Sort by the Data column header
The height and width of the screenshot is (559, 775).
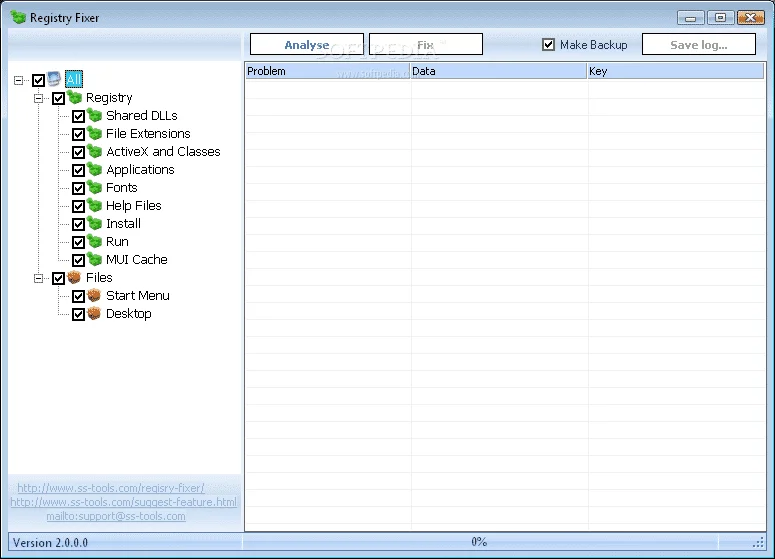point(499,71)
